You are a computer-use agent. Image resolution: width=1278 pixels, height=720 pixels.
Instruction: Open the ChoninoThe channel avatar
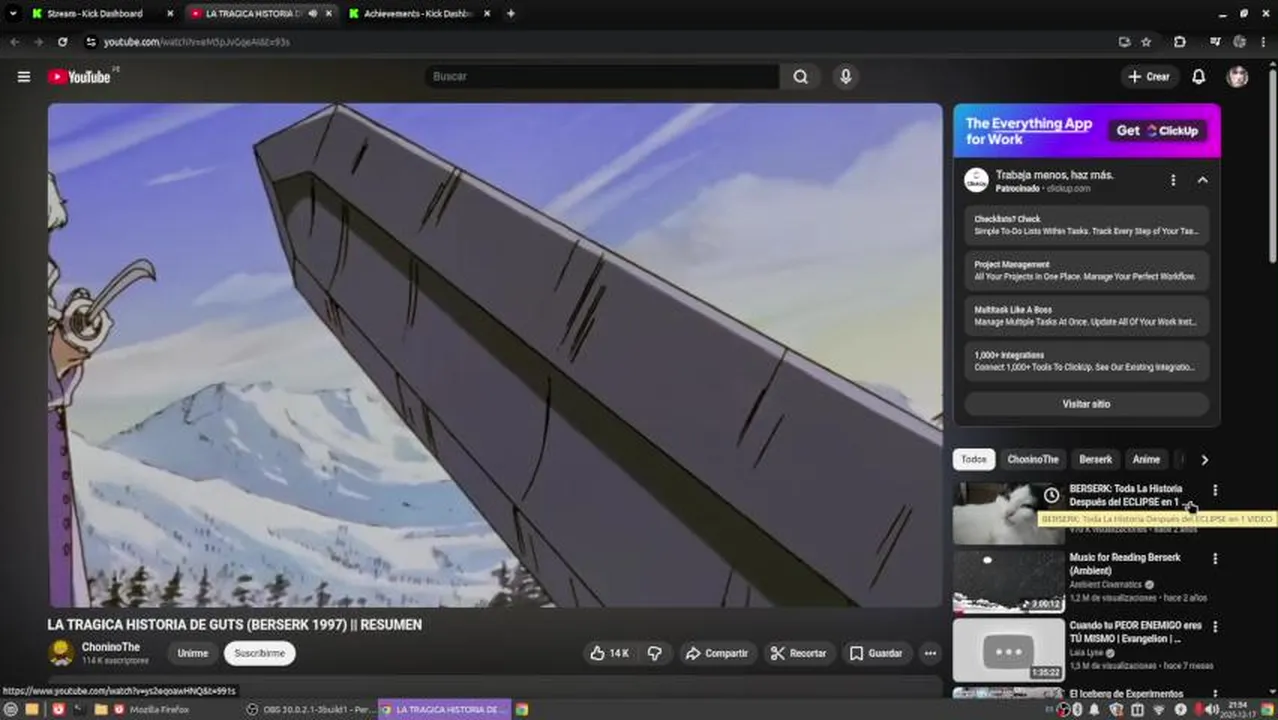[61, 653]
